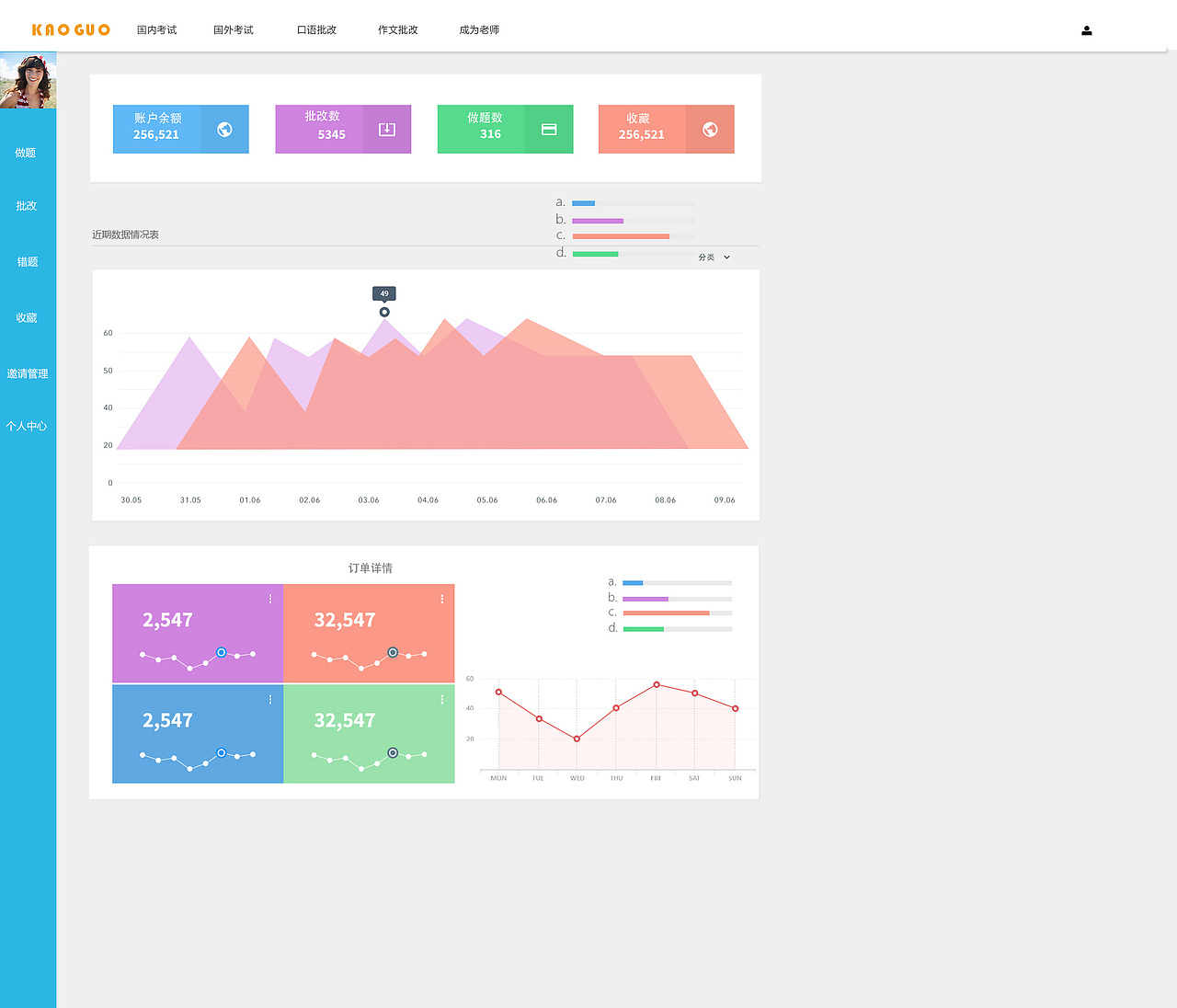Click the 账户余额 256,521 card

coord(181,129)
